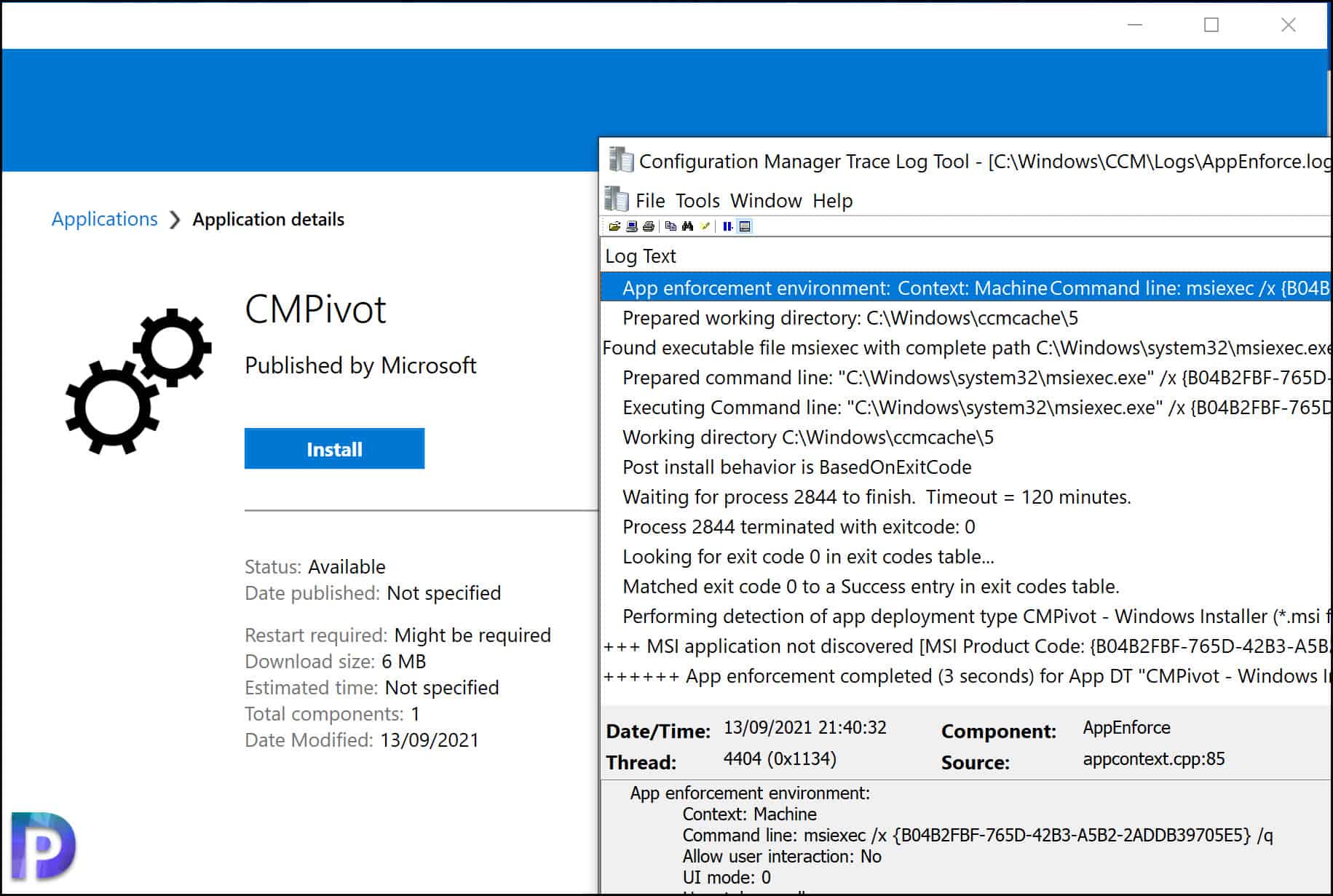Click the 'Total components: 1' line
1333x896 pixels.
(332, 714)
